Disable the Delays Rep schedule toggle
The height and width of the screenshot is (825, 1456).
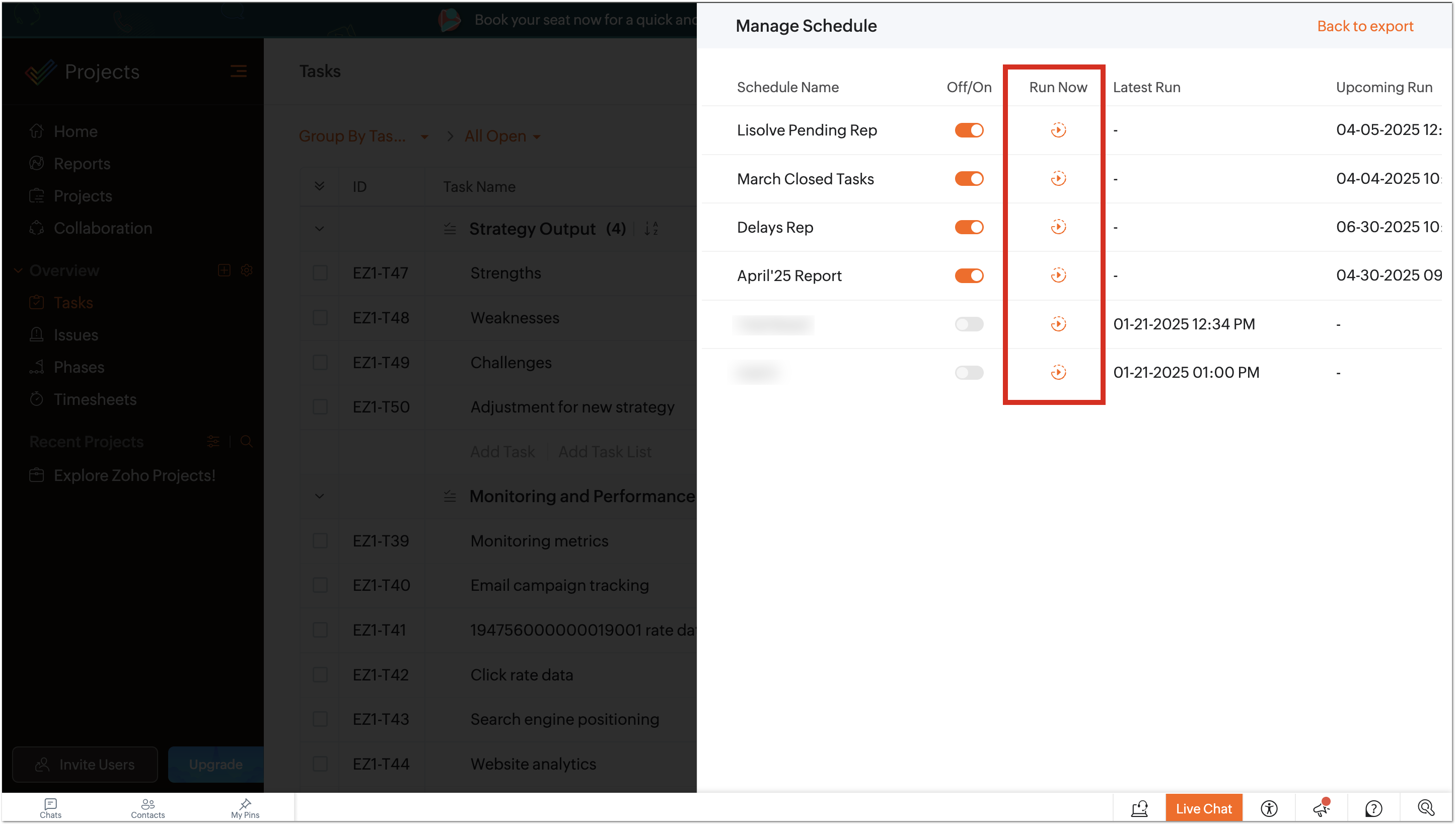coord(969,227)
